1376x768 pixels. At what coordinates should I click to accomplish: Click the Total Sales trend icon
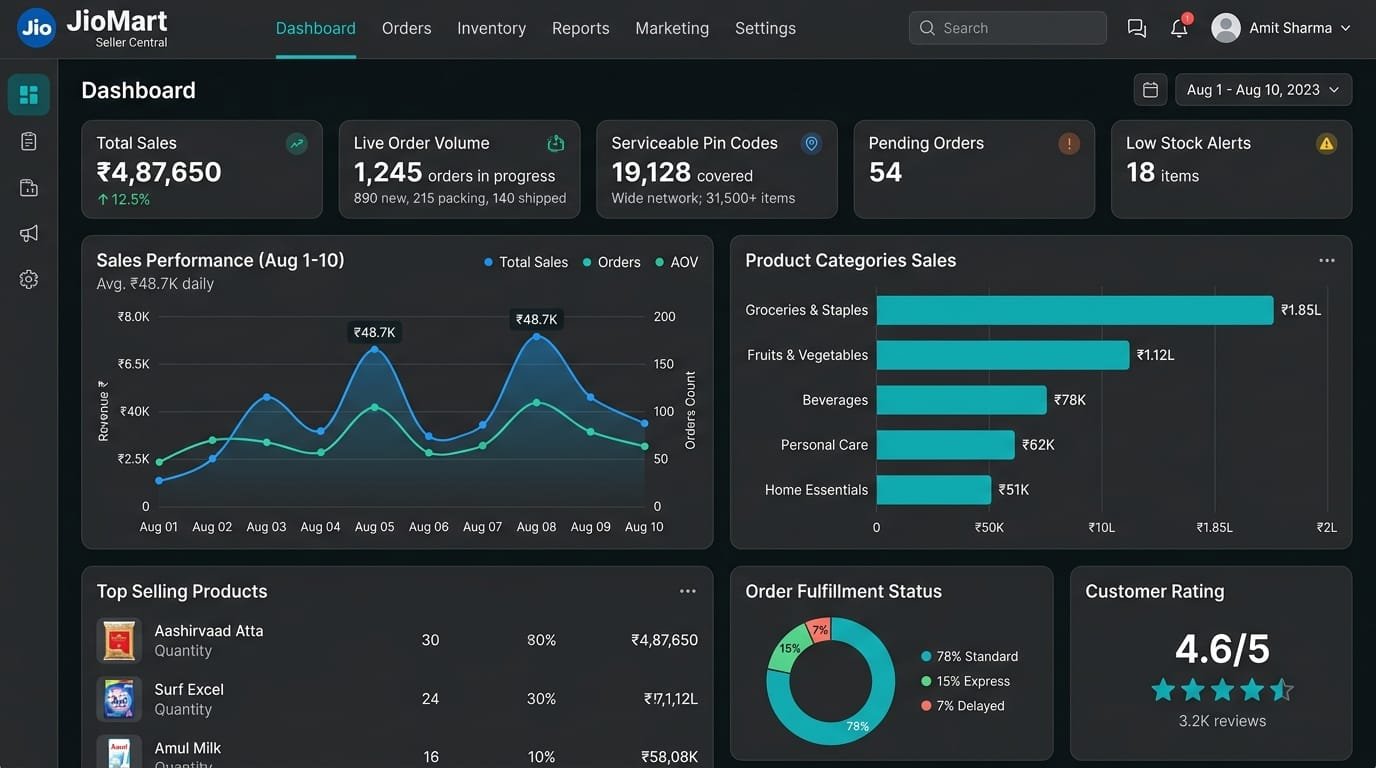[297, 144]
